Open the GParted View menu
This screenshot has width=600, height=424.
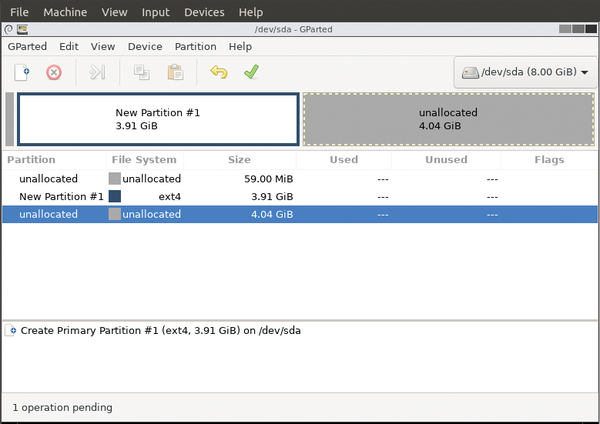click(103, 47)
